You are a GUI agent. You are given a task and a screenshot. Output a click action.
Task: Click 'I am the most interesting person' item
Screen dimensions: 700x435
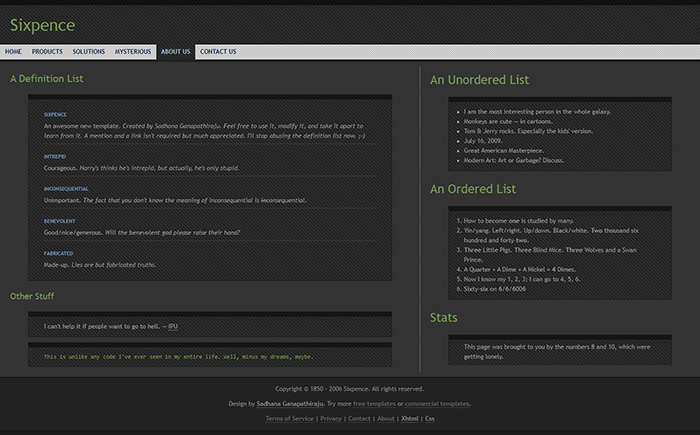[537, 112]
